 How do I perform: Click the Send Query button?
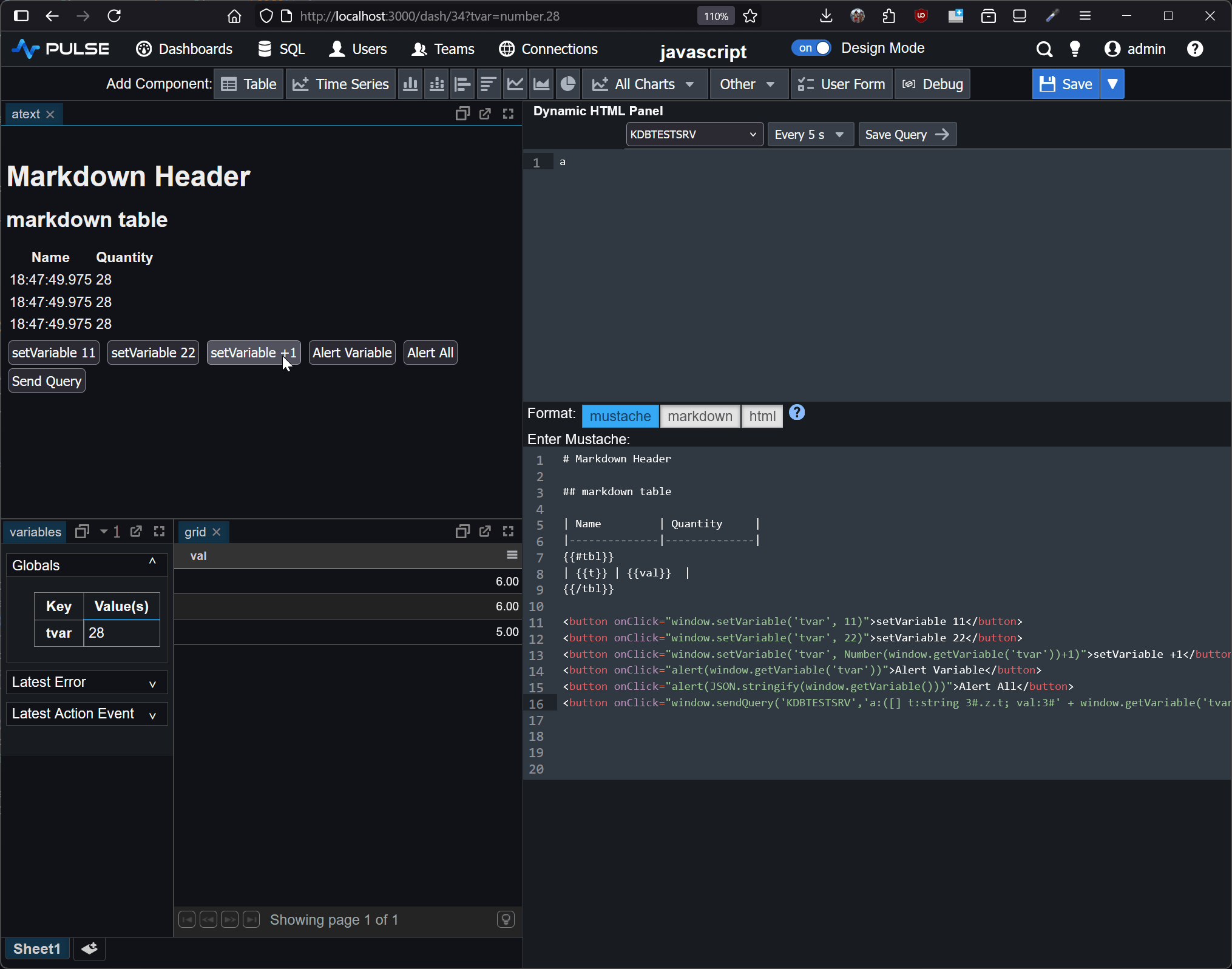[x=47, y=381]
